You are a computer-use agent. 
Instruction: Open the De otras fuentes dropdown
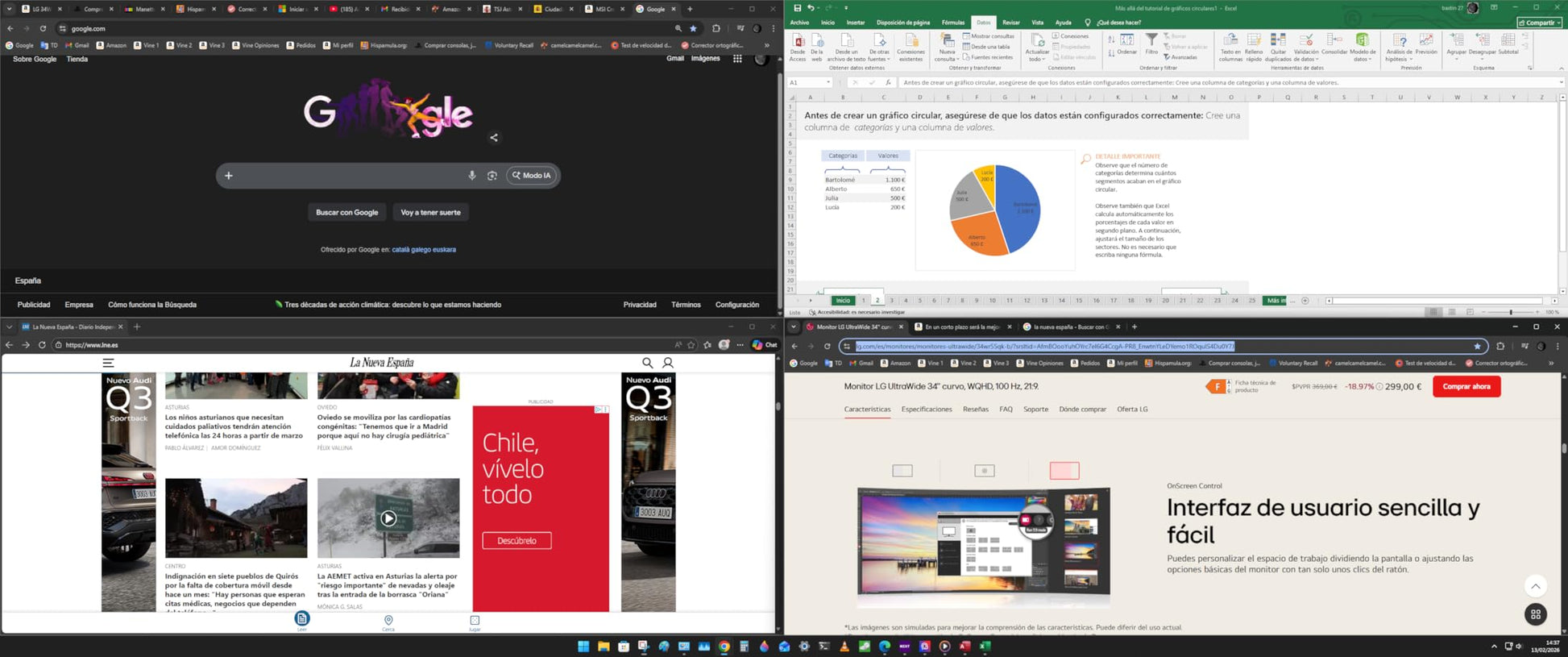879,48
